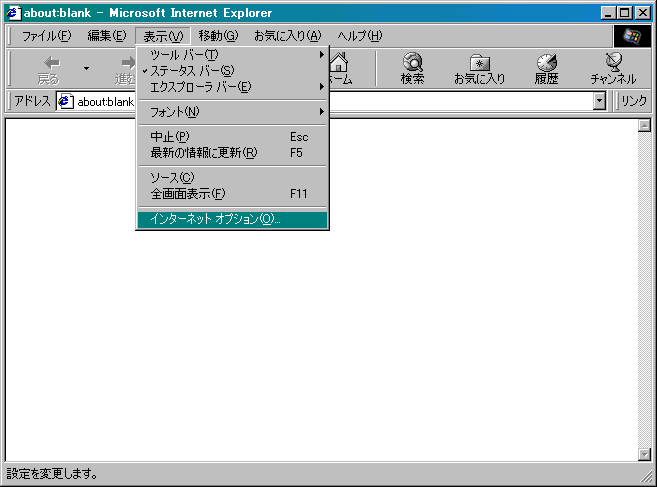Screen dimensions: 657x487
Task: Expand the エクスプローラ バー(E) submenu
Action: [x=232, y=87]
